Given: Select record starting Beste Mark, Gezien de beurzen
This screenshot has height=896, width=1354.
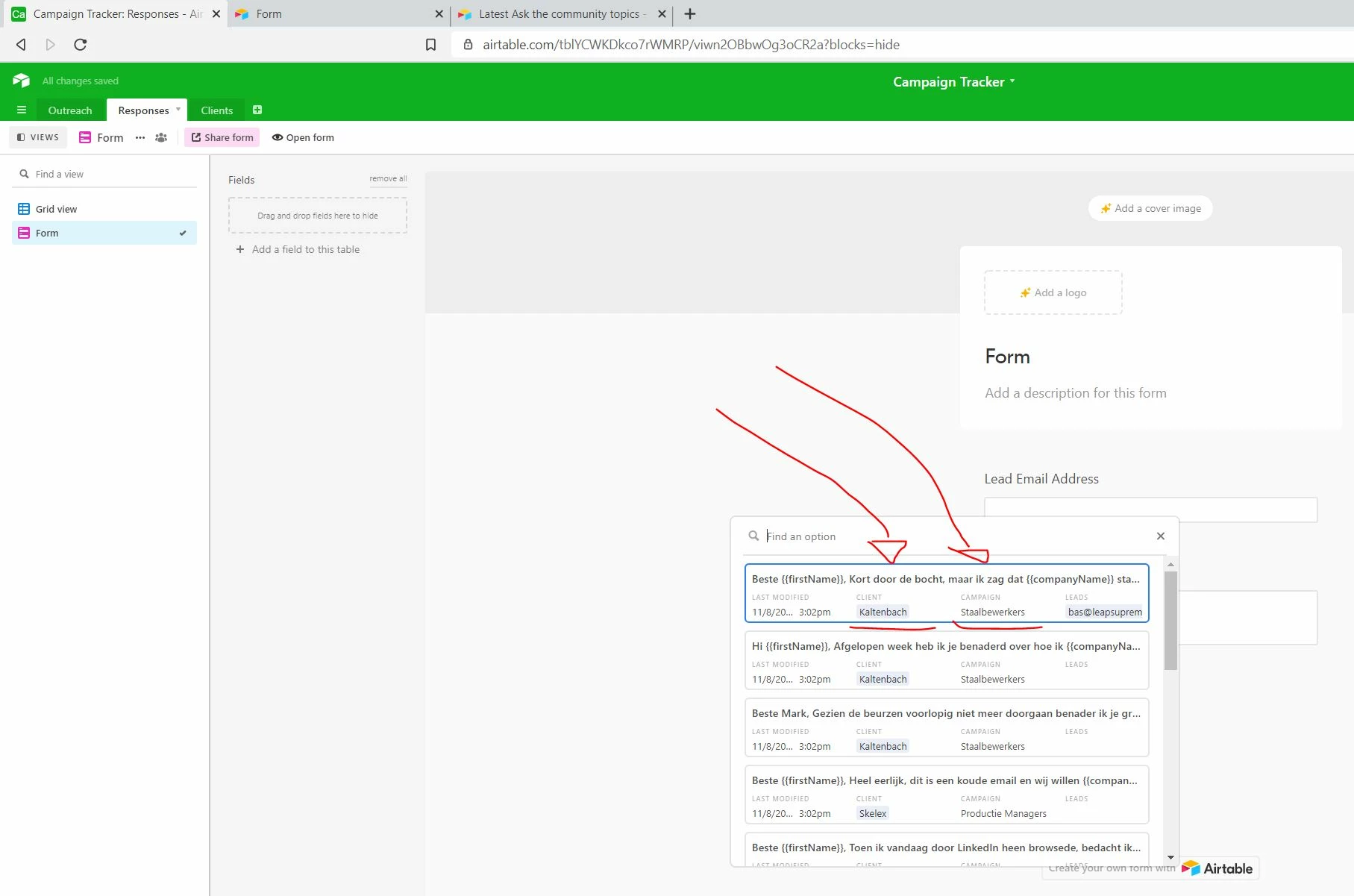Looking at the screenshot, I should [947, 727].
